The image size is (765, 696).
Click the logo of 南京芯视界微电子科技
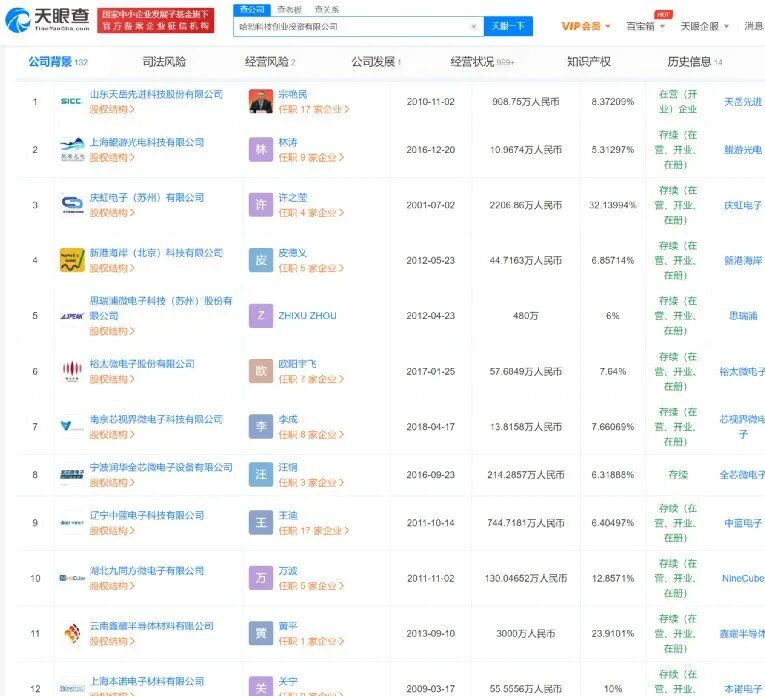click(x=72, y=427)
